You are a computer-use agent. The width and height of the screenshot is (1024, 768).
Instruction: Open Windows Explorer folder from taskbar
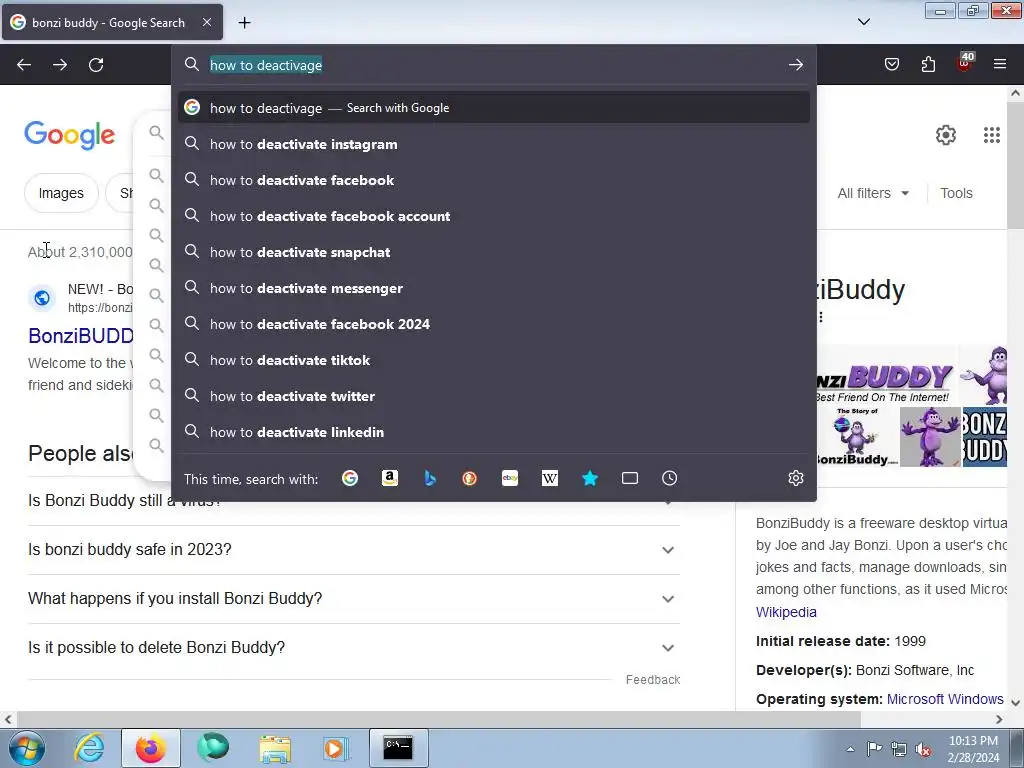pyautogui.click(x=274, y=748)
